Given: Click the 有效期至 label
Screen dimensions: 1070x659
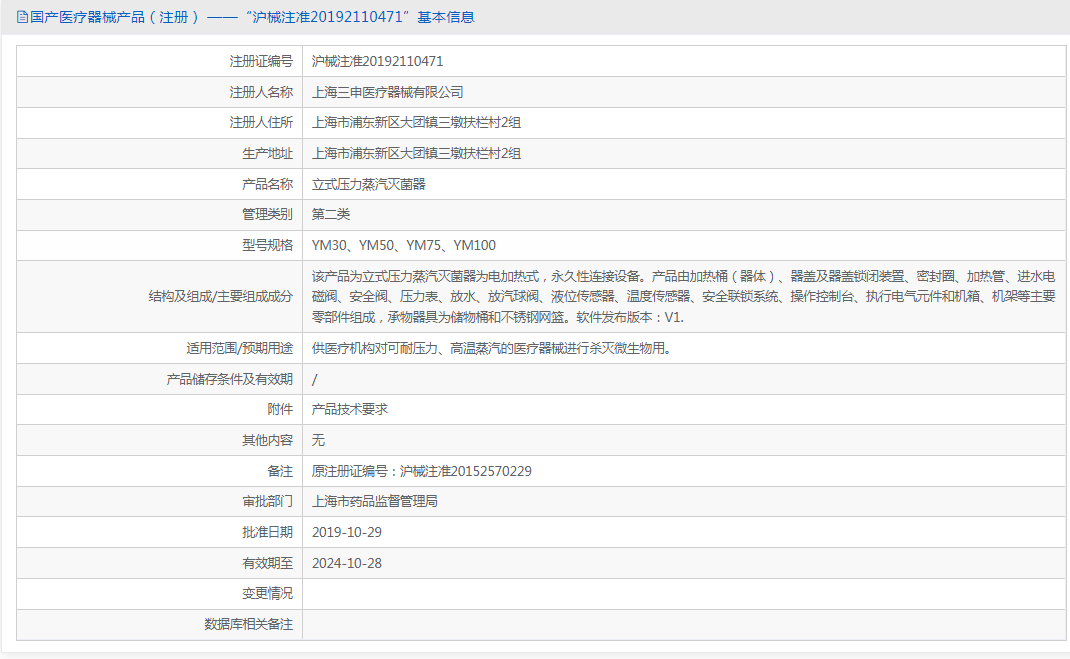Looking at the screenshot, I should pyautogui.click(x=268, y=563).
